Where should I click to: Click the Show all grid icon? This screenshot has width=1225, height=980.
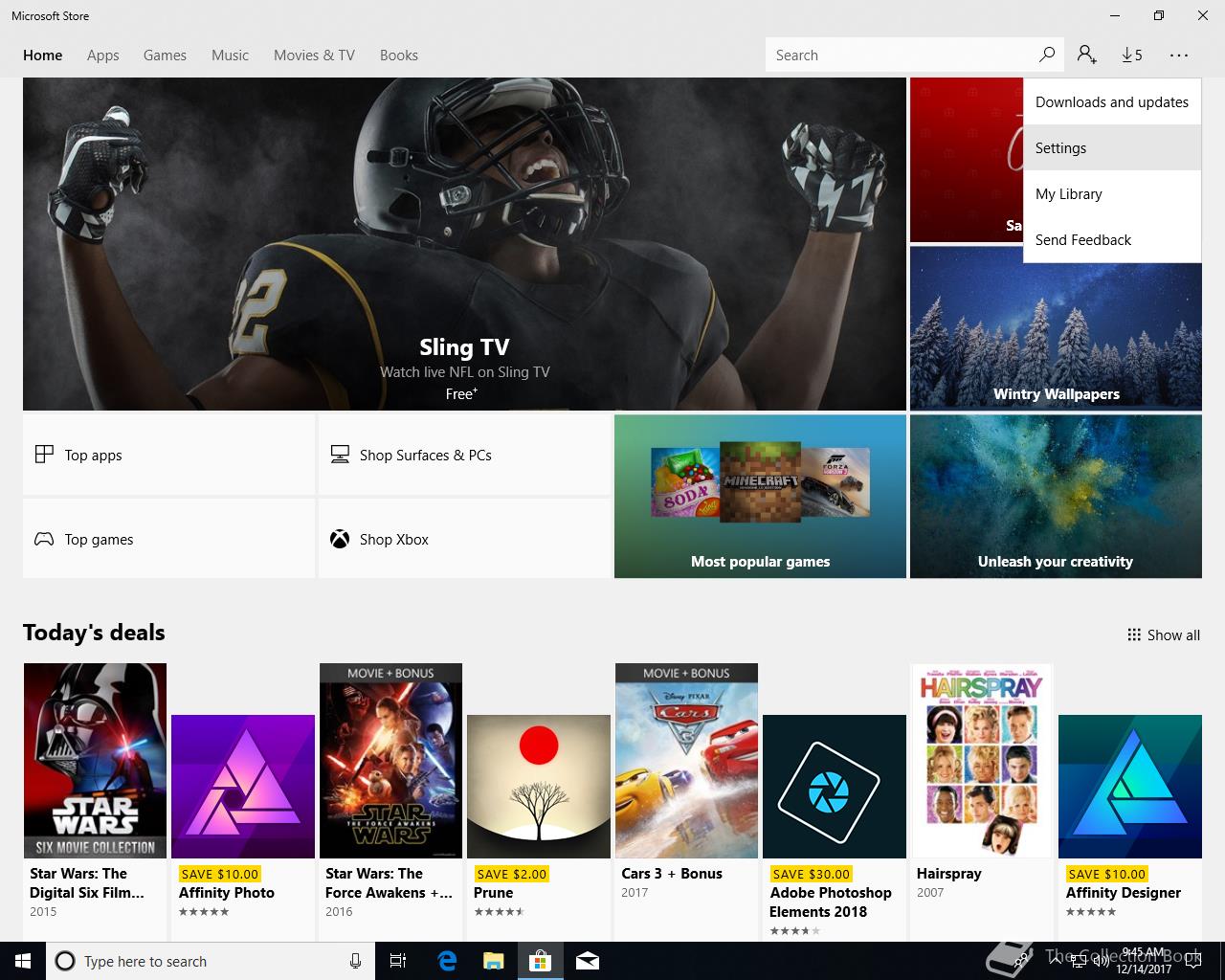tap(1134, 635)
